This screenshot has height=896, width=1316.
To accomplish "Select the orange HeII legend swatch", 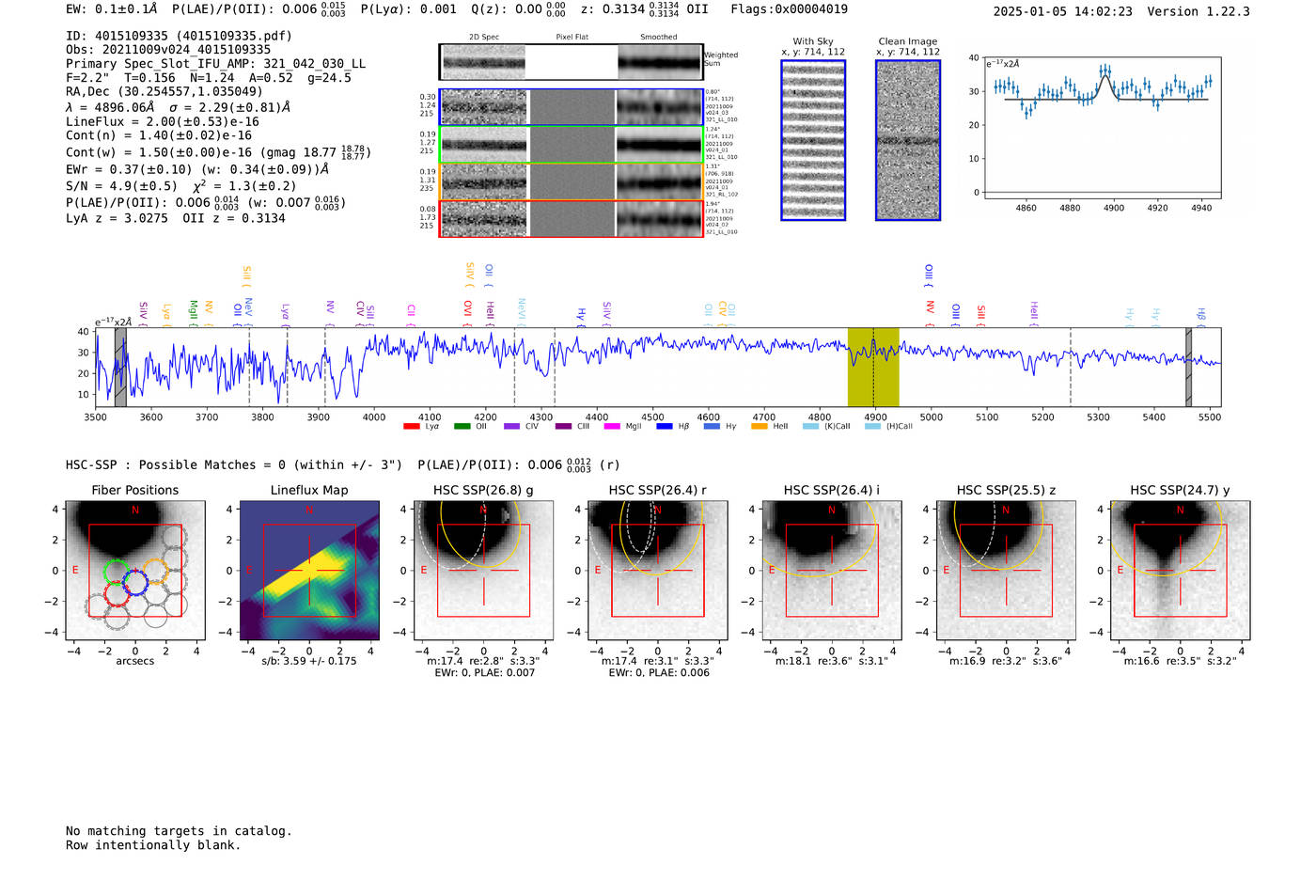I will 760,427.
